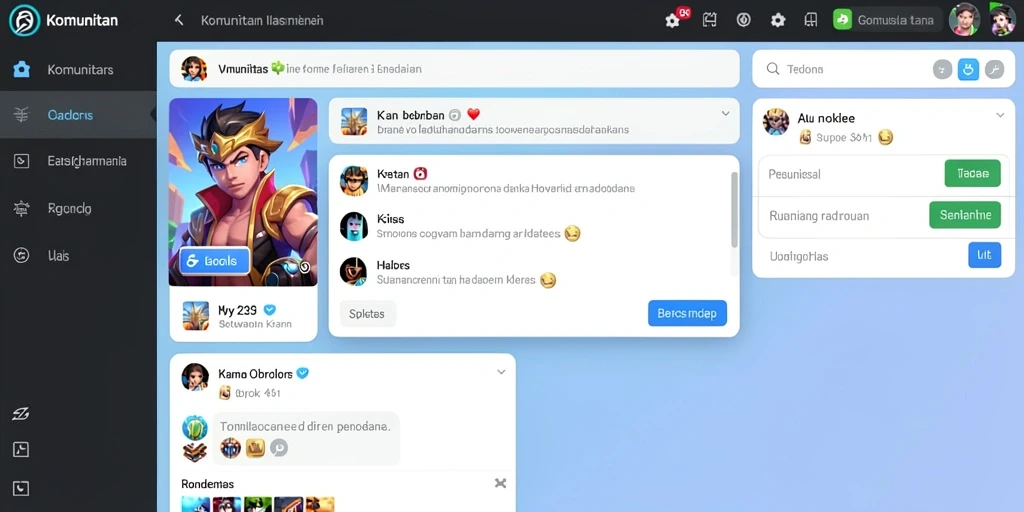Click the green globe icon in post

195,428
